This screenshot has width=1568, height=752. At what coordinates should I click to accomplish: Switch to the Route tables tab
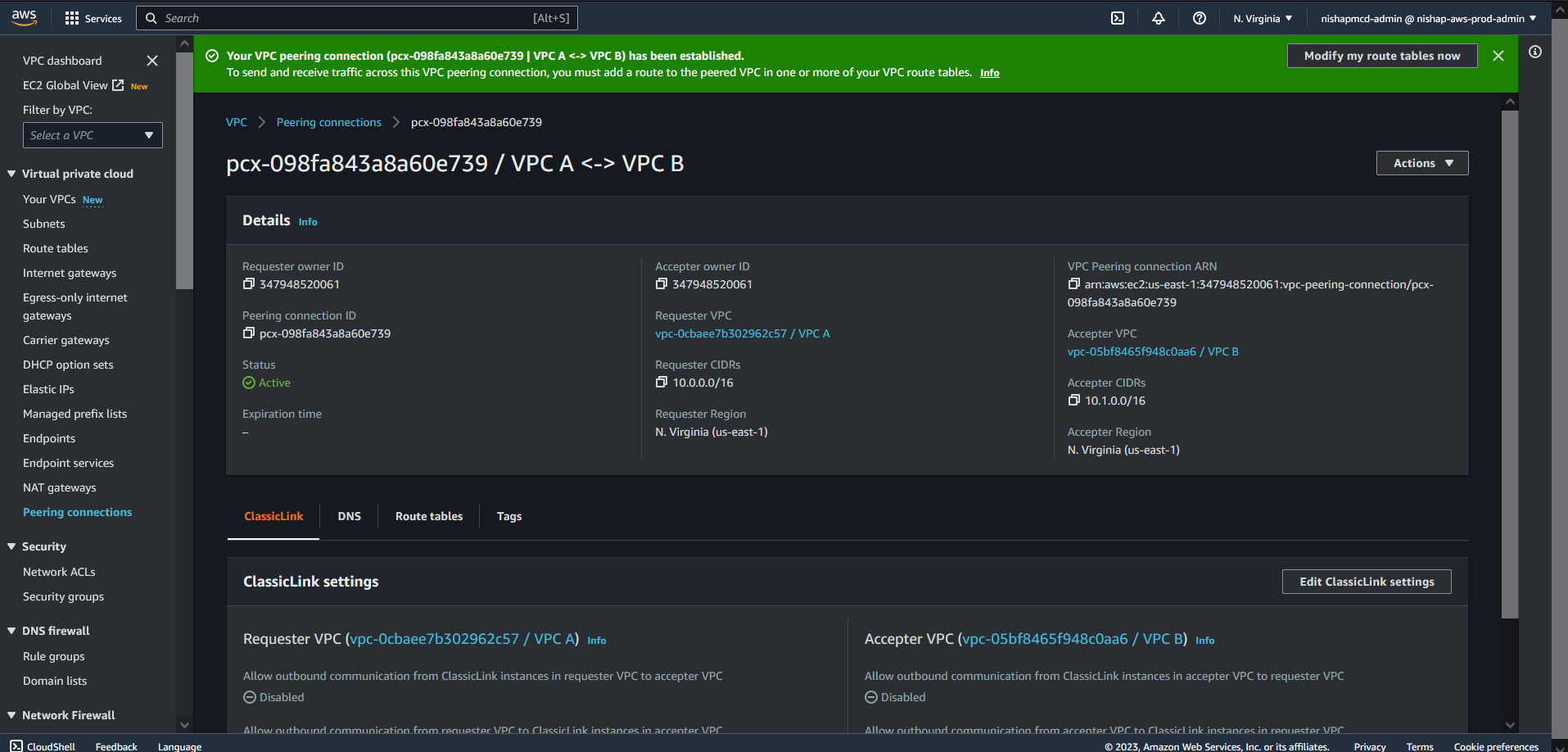point(429,516)
